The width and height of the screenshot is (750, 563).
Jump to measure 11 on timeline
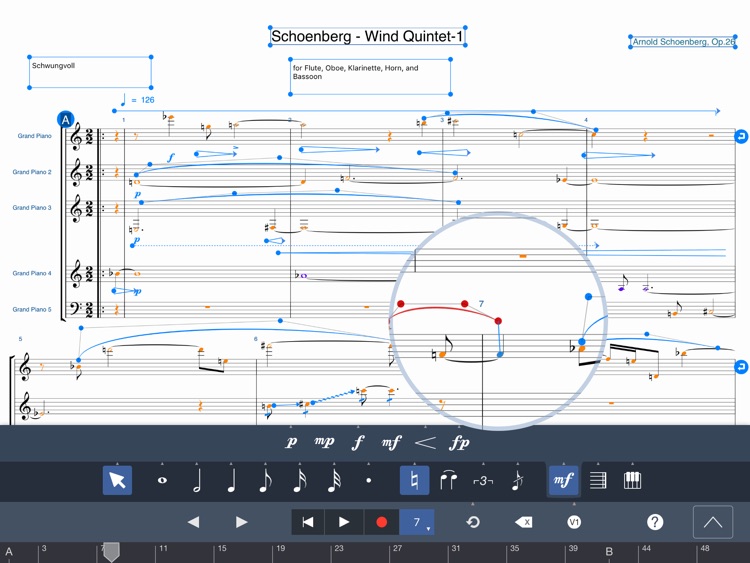[164, 548]
